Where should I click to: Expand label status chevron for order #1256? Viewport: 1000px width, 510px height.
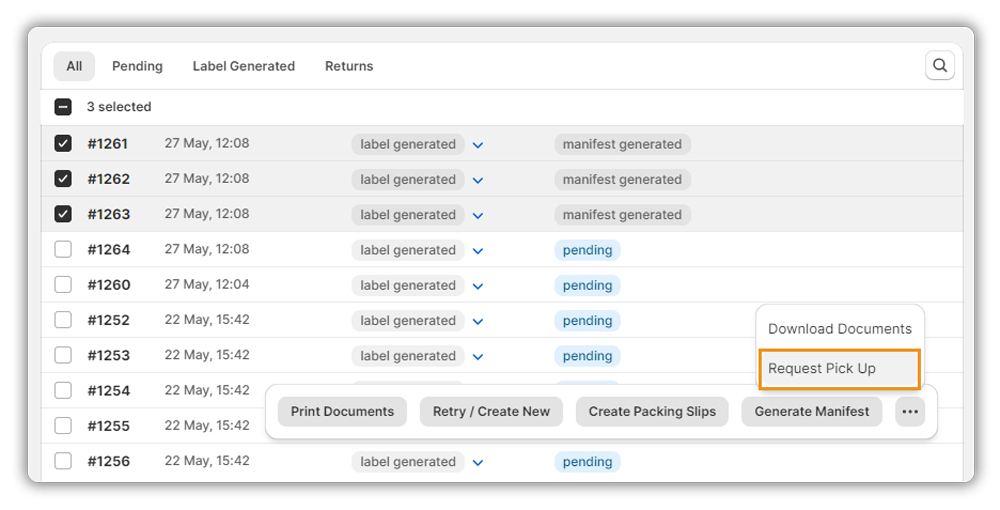(478, 462)
